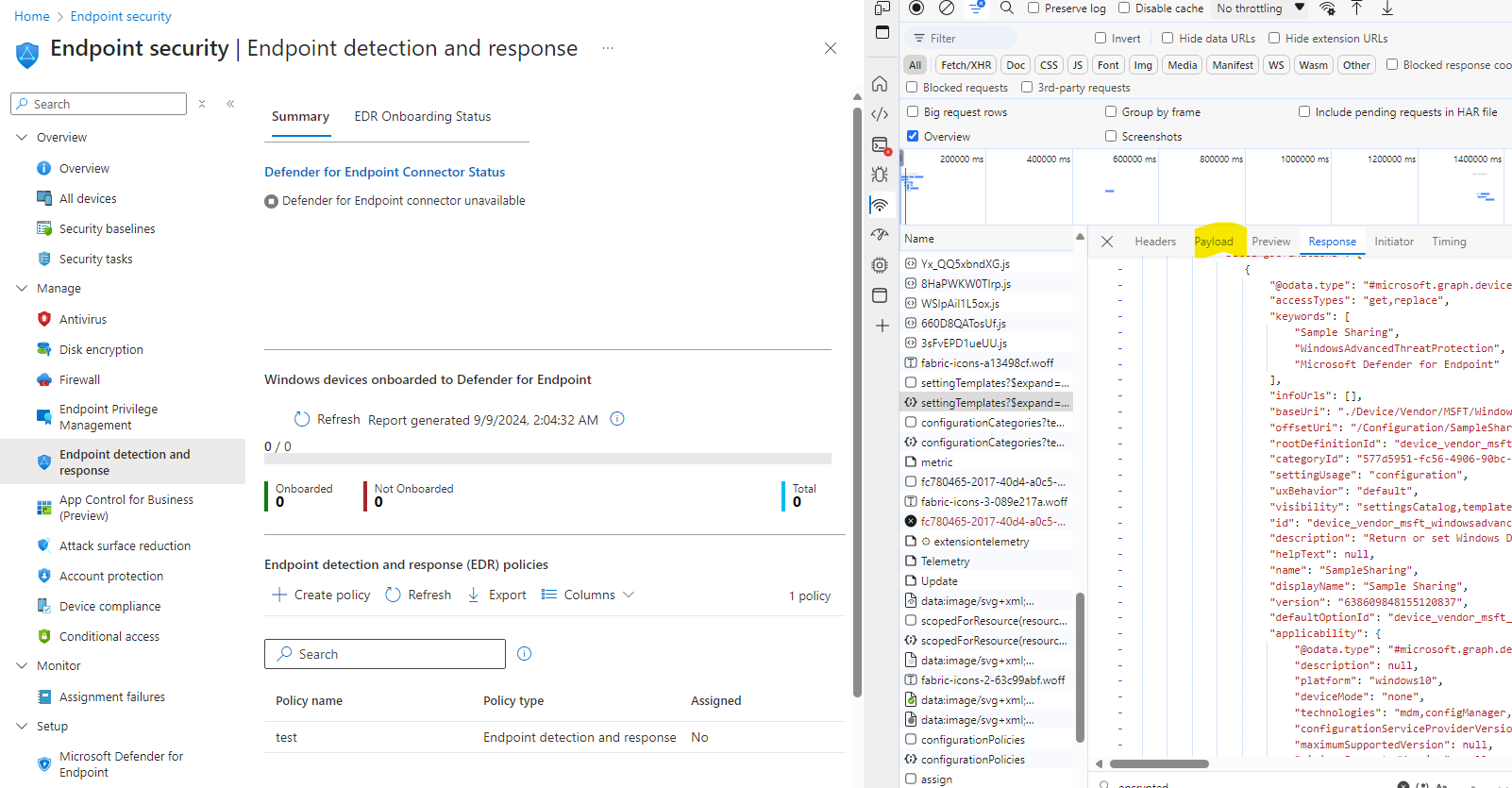Open the highlighted Payload tab
Viewport: 1512px width, 788px height.
pyautogui.click(x=1214, y=242)
